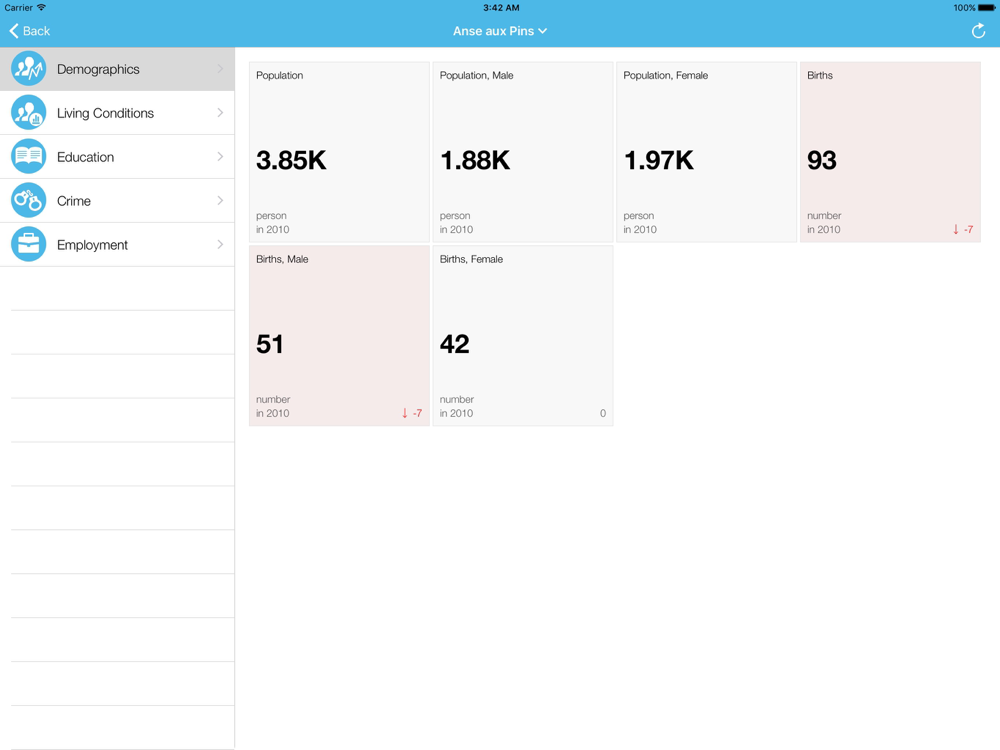
Task: Open the Crime category label
Action: click(x=74, y=201)
